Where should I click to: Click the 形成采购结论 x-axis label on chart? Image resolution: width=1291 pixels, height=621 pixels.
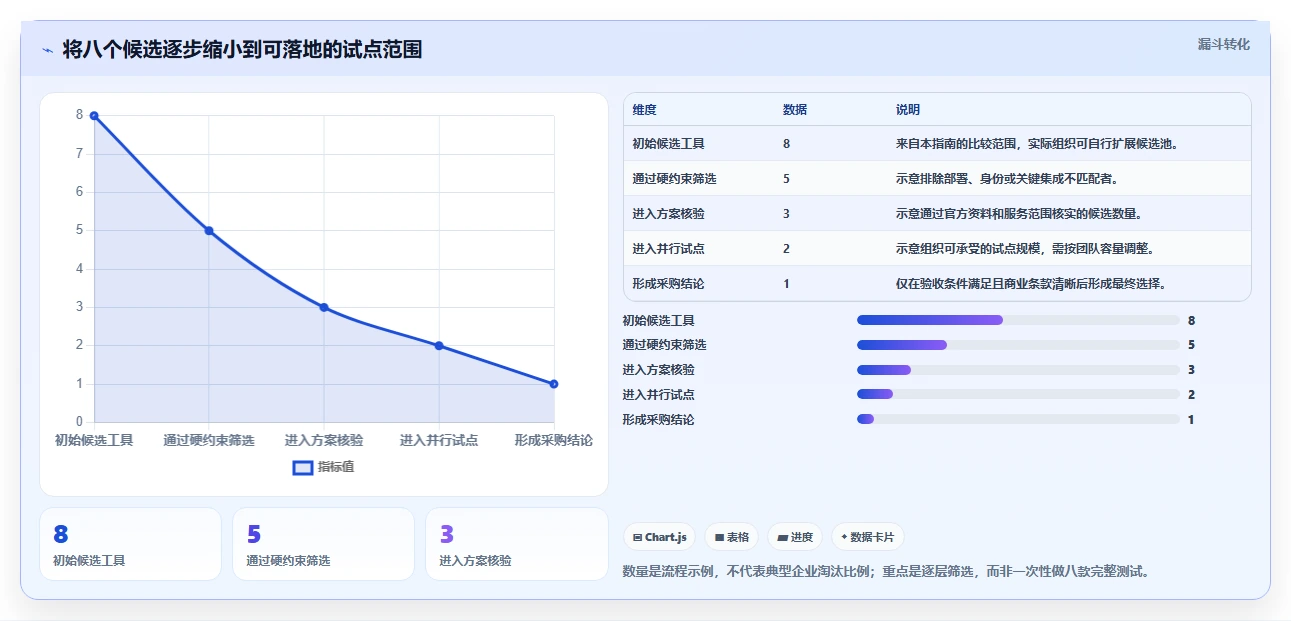[x=553, y=440]
